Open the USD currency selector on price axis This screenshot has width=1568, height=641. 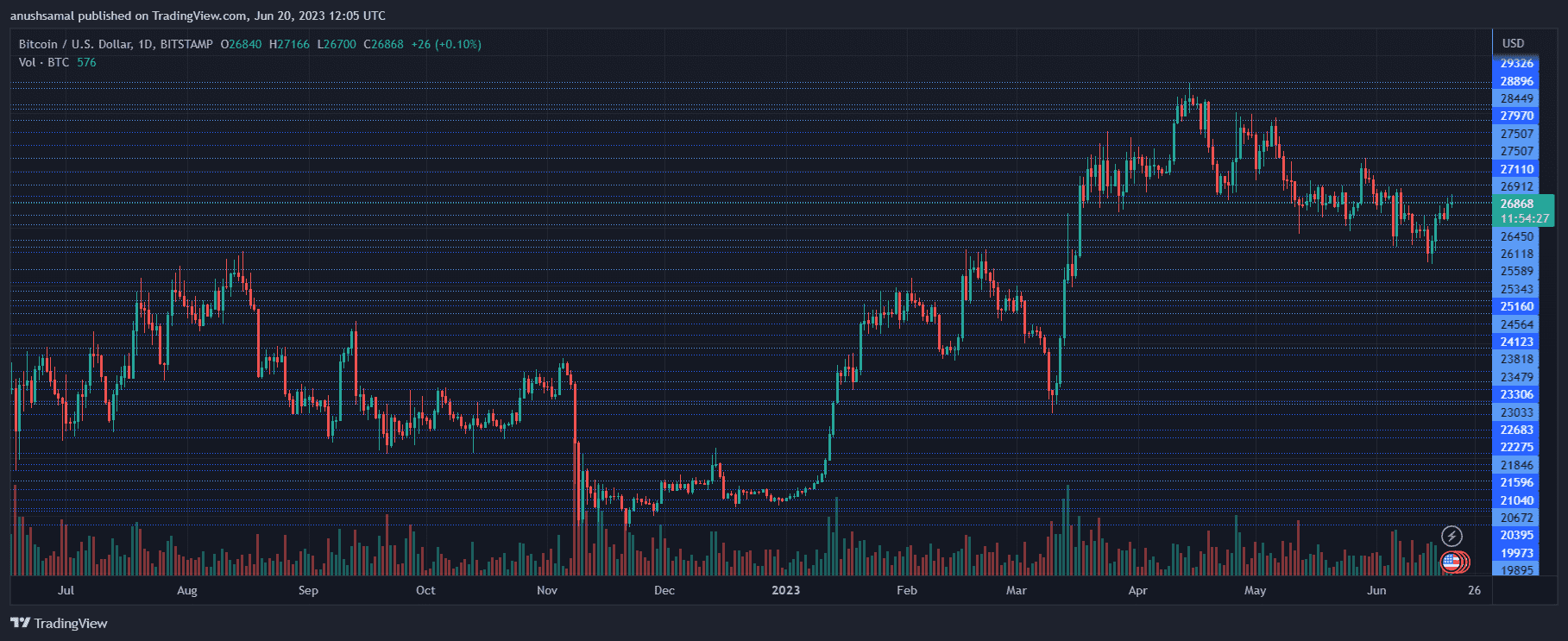coord(1513,43)
